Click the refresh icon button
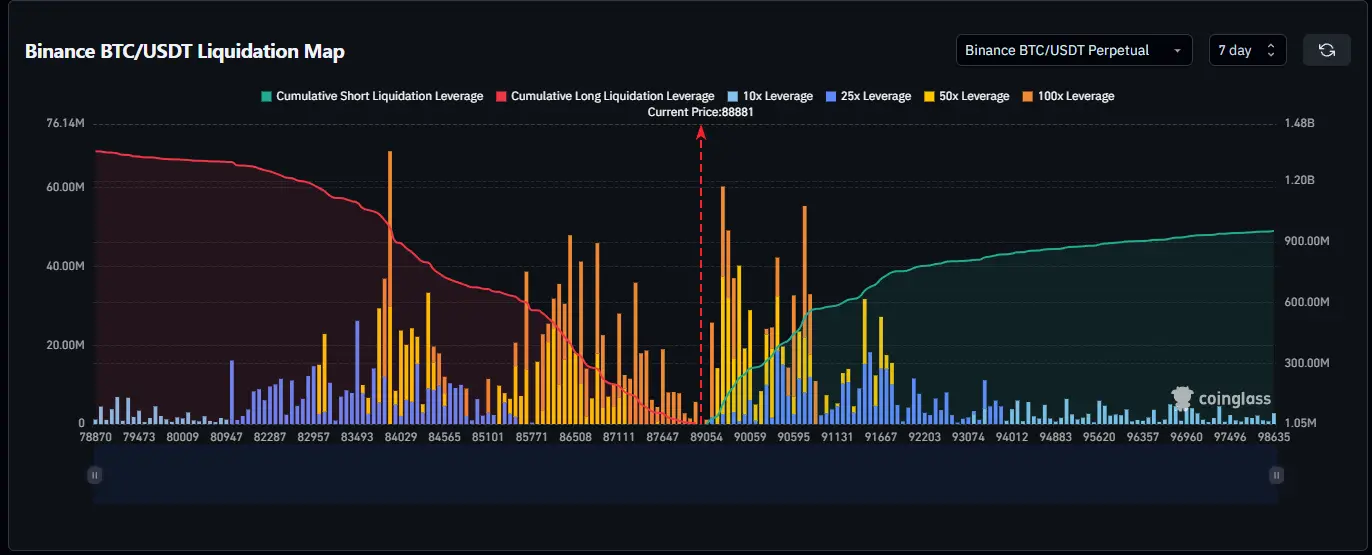This screenshot has height=555, width=1372. pyautogui.click(x=1326, y=50)
